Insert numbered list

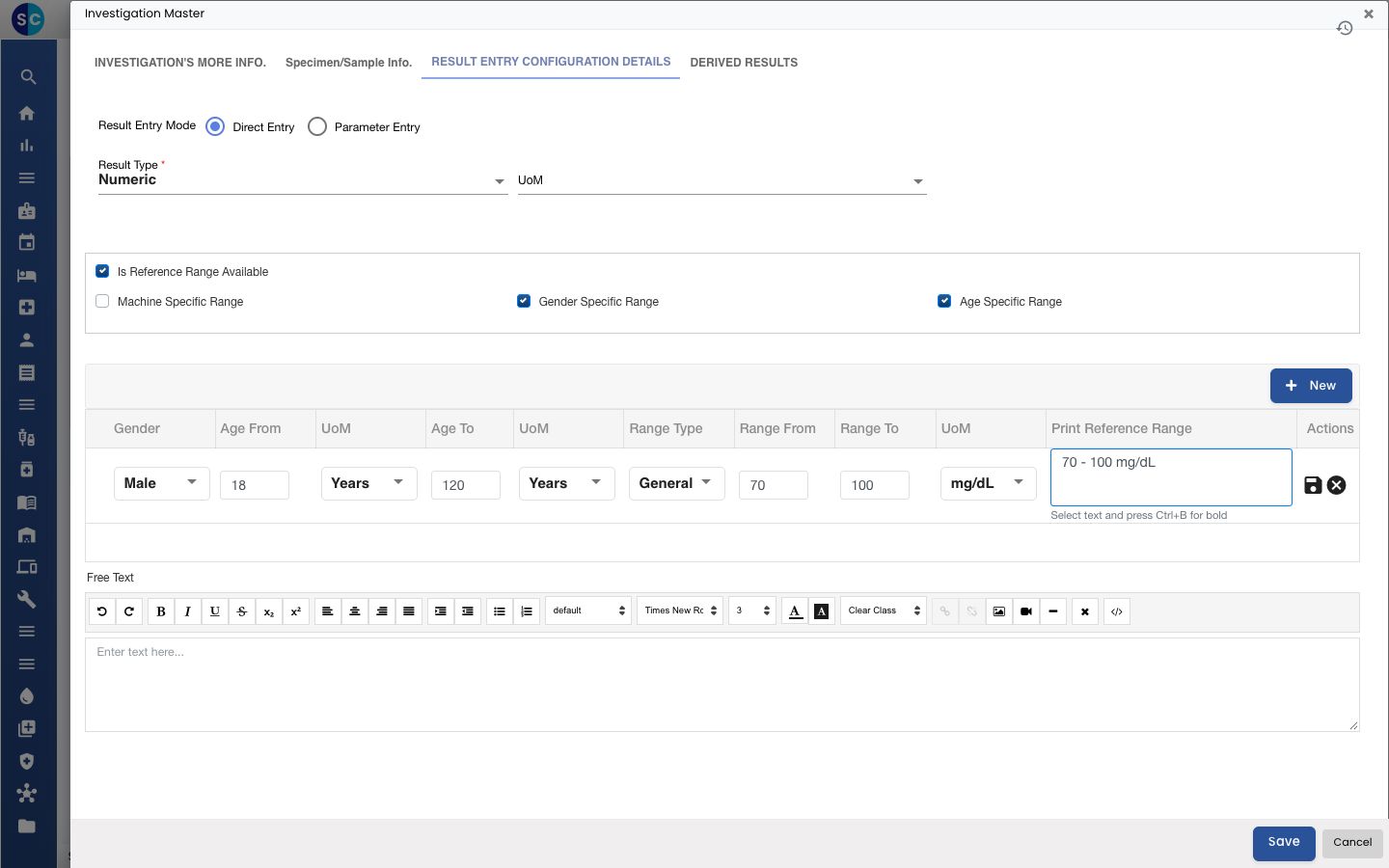tap(527, 611)
